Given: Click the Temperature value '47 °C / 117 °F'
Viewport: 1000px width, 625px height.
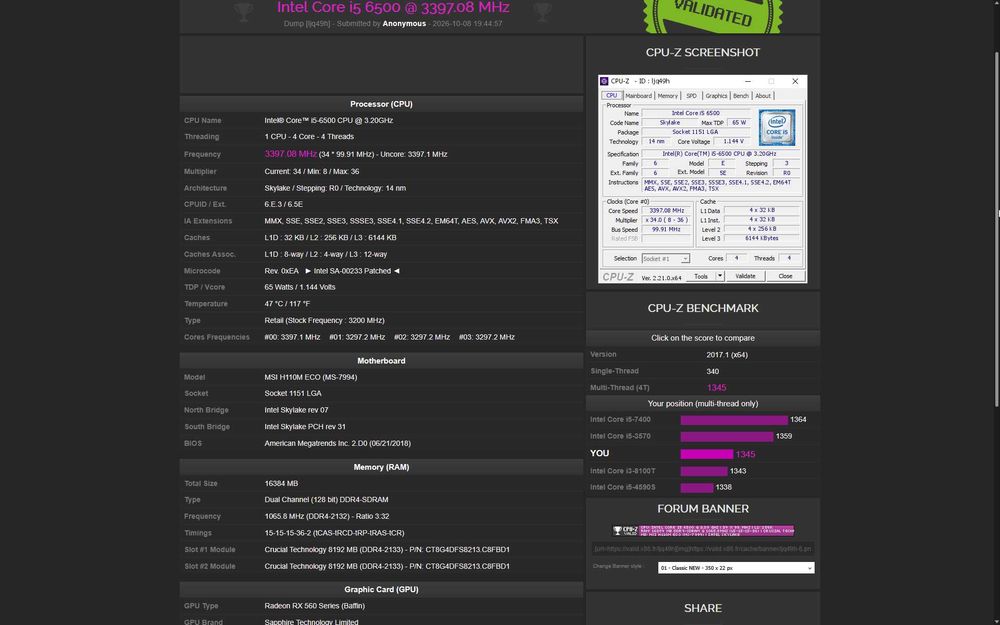Looking at the screenshot, I should point(287,304).
